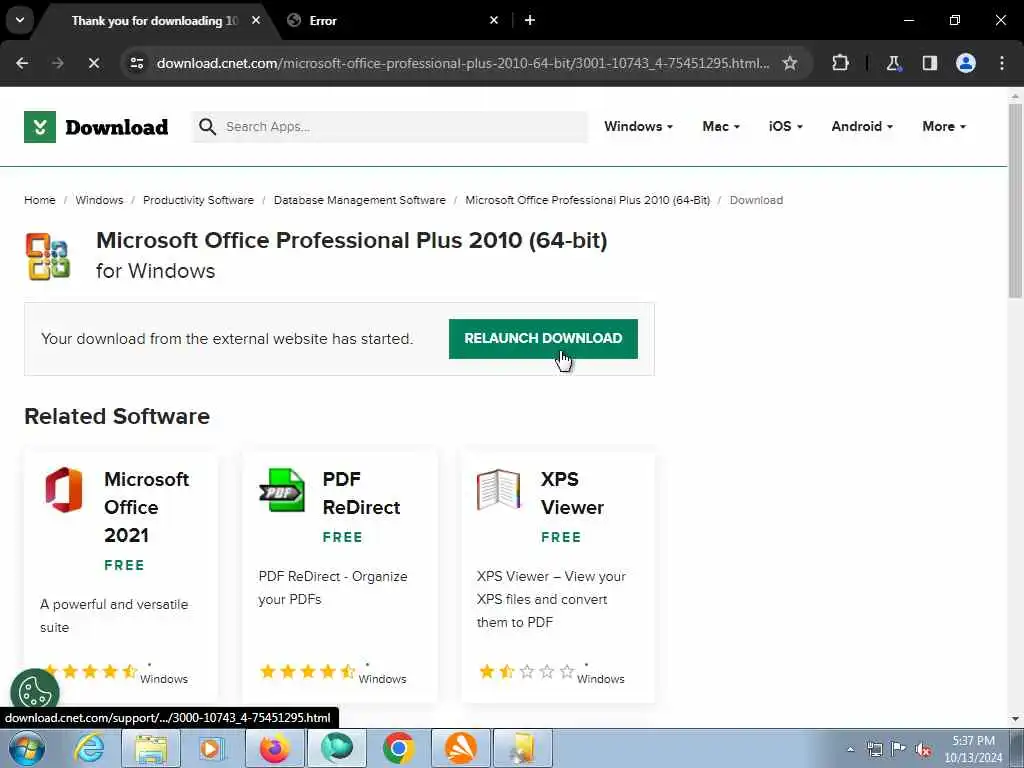This screenshot has width=1024, height=768.
Task: Click the XPS Viewer book icon
Action: coord(498,490)
